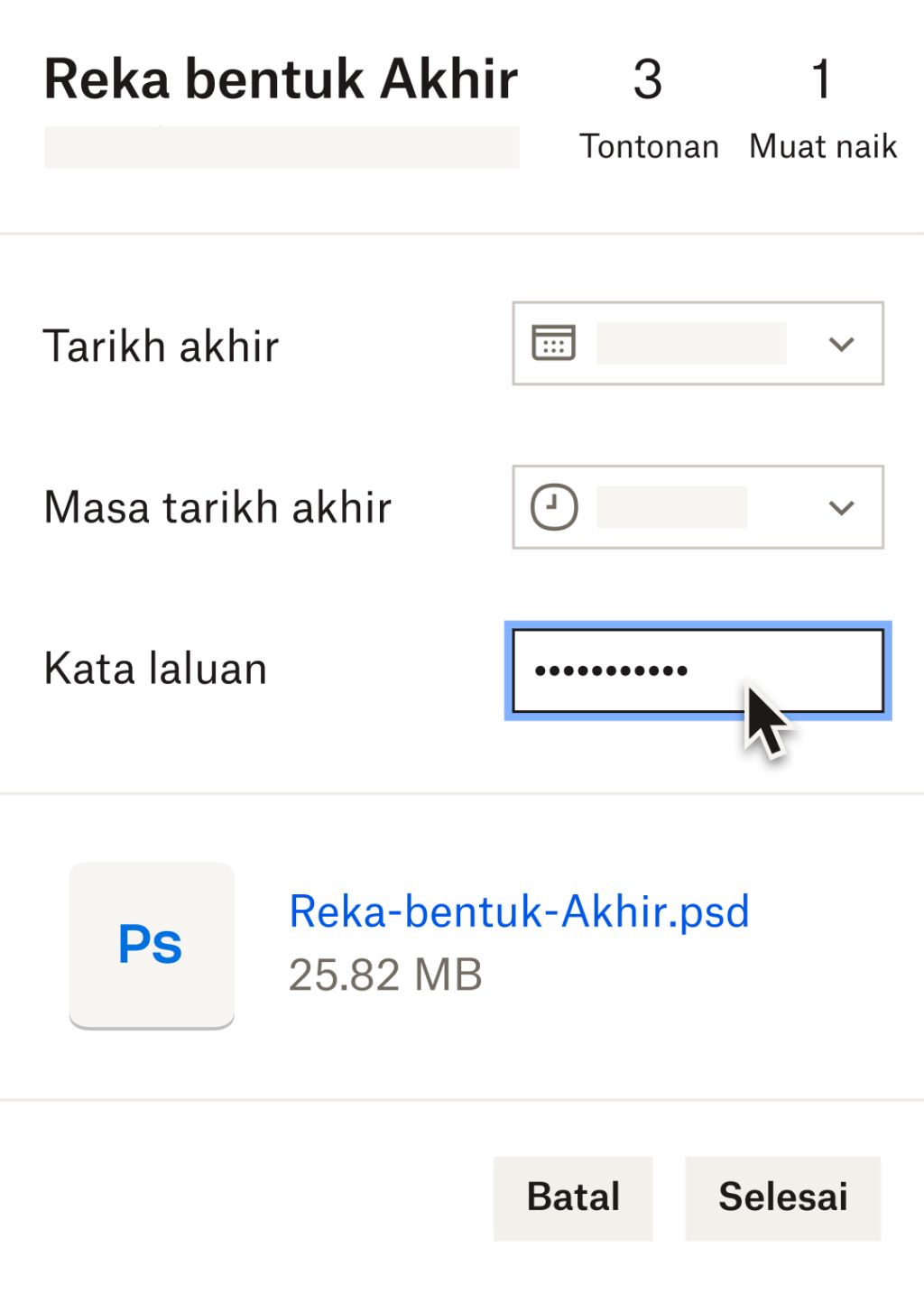Click the Ps thumbnail for Reka-bentuk-Akhir
Screen dimensions: 924x1294
152,944
